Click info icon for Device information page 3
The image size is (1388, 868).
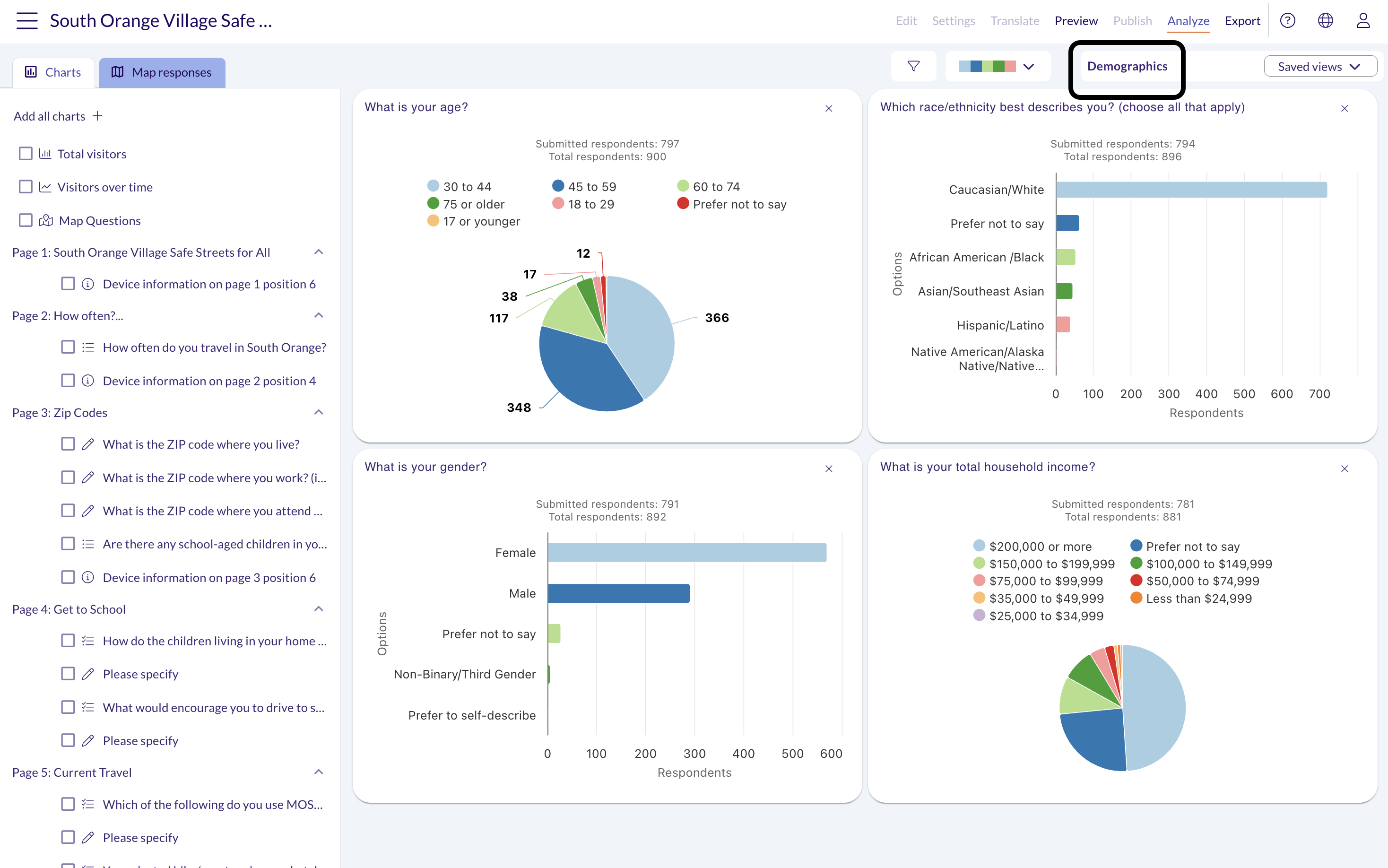click(x=88, y=578)
